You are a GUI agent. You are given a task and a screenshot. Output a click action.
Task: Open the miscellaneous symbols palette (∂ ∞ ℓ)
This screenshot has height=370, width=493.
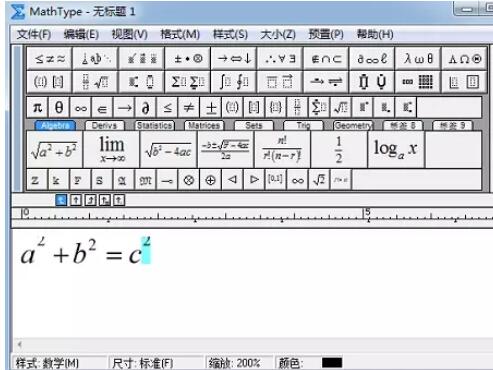(372, 59)
